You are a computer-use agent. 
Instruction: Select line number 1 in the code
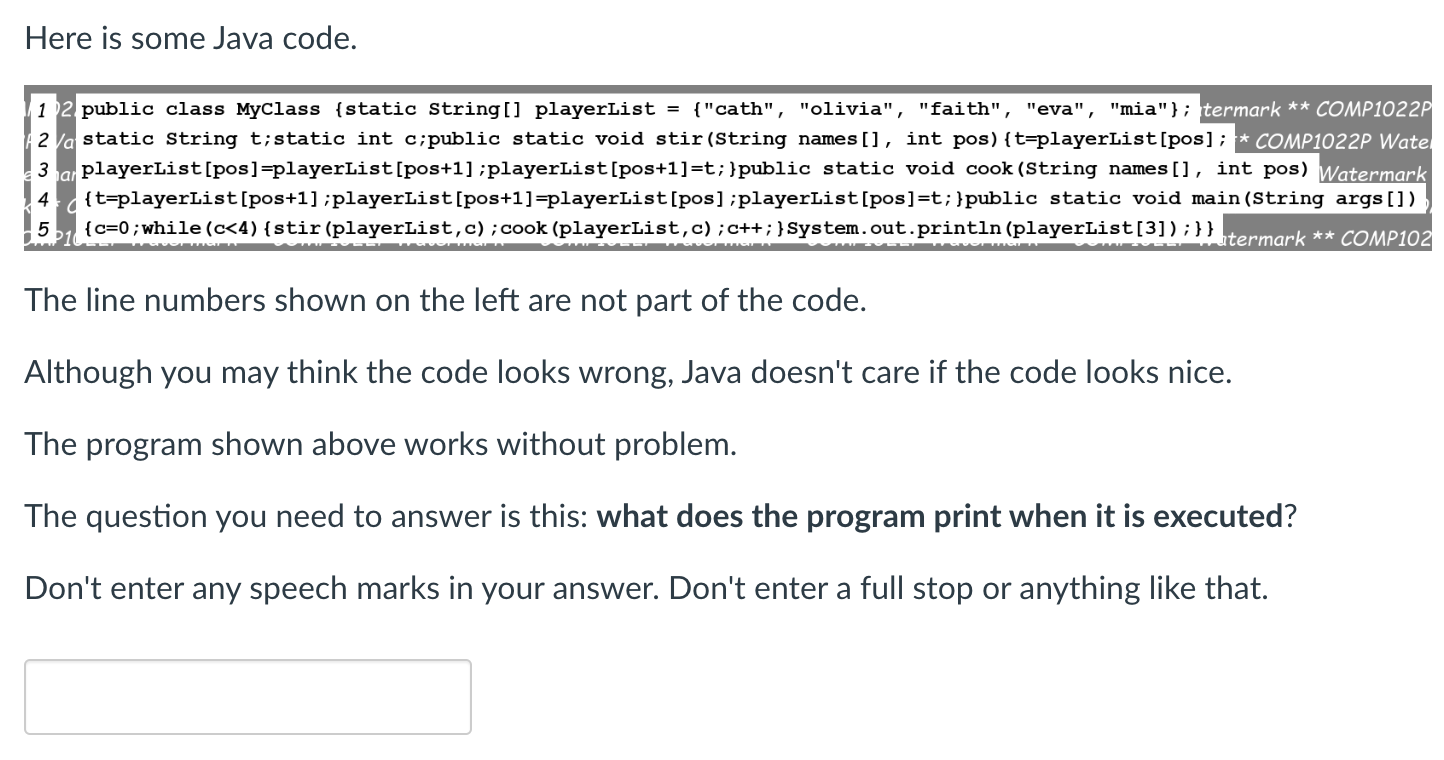(x=40, y=109)
